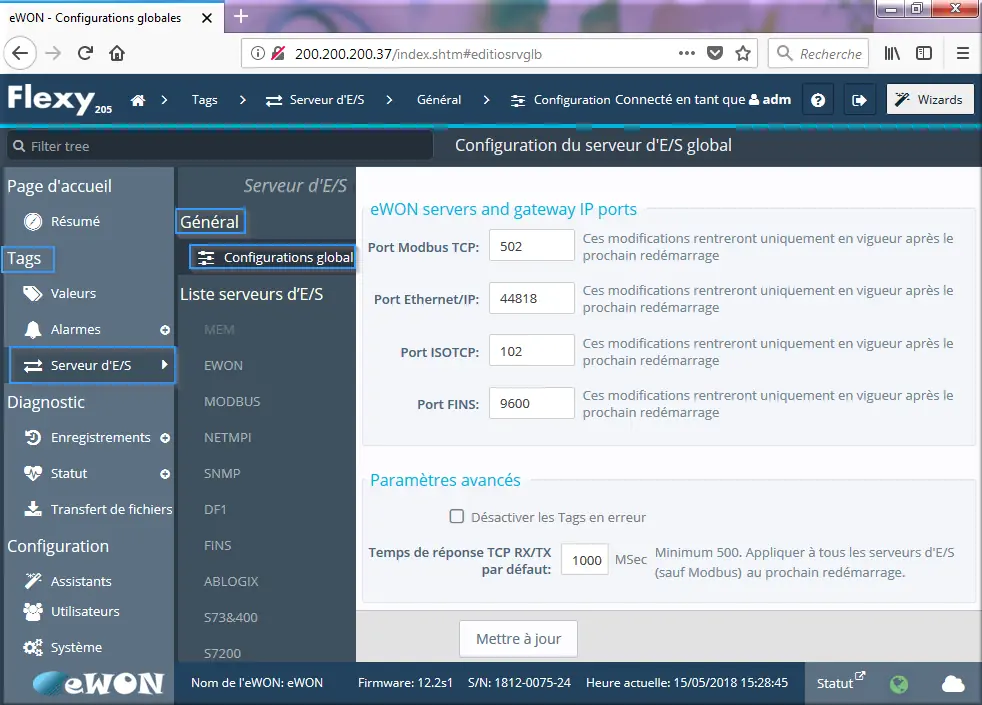The height and width of the screenshot is (705, 982).
Task: Click the Résumé dashboard icon
Action: [x=33, y=222]
